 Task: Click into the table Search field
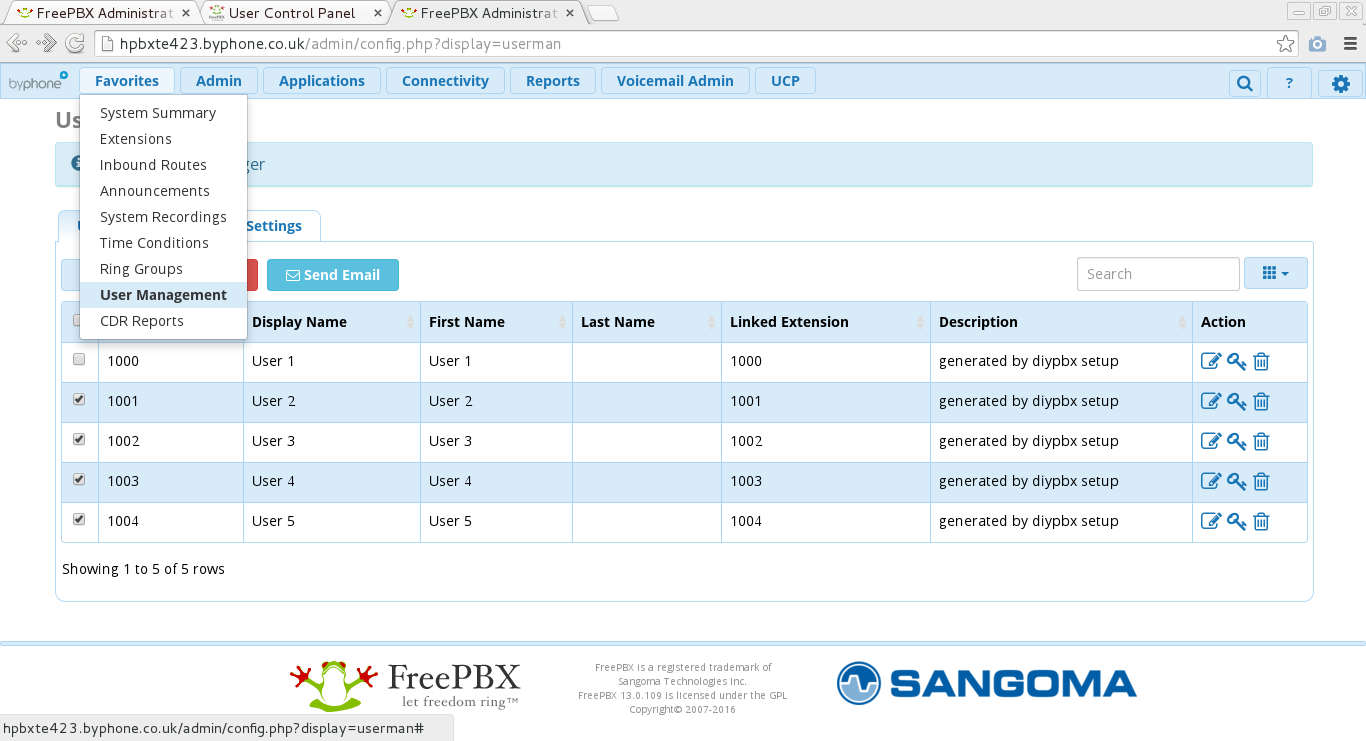[x=1157, y=274]
